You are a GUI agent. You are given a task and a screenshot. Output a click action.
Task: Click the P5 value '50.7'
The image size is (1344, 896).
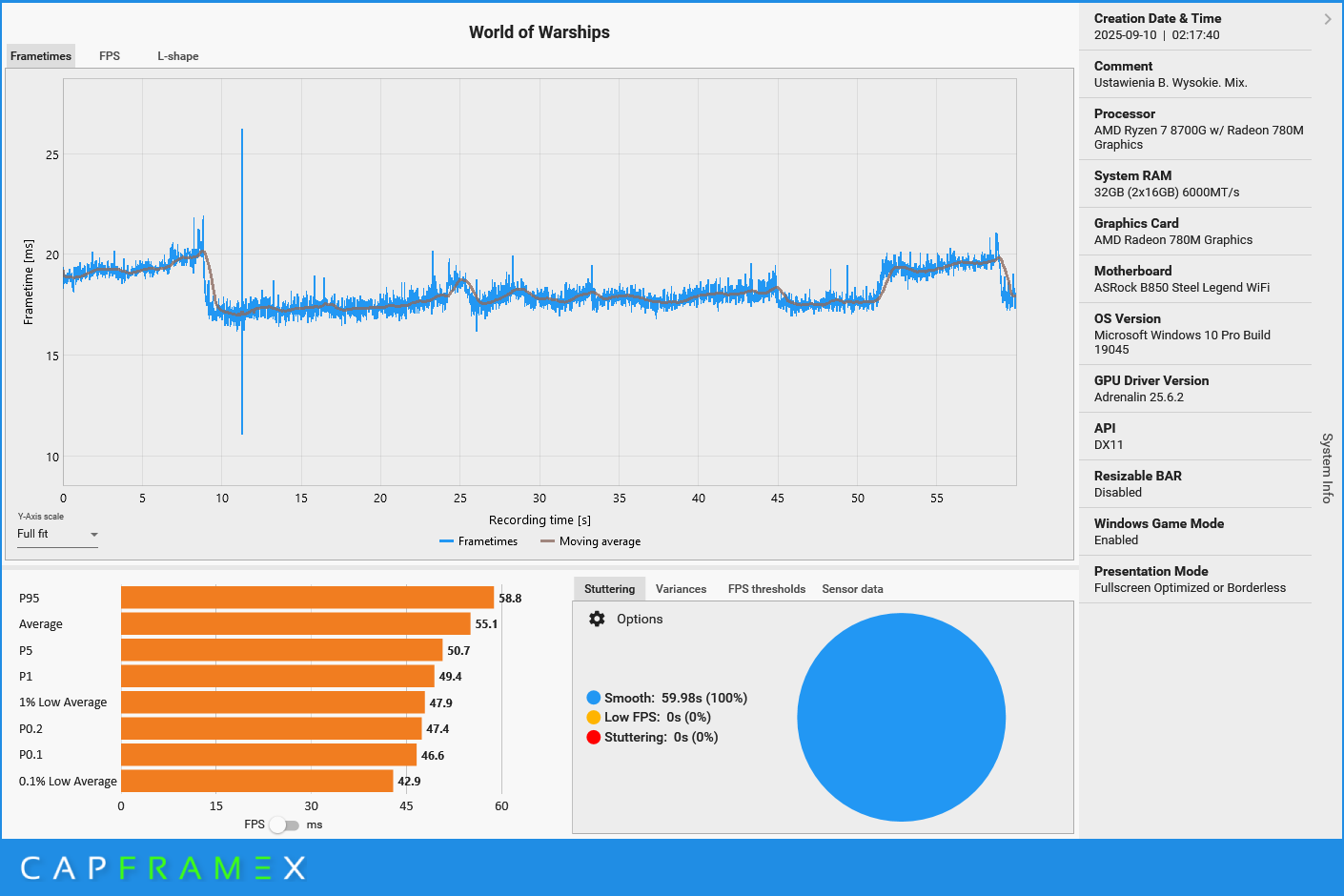pyautogui.click(x=458, y=651)
